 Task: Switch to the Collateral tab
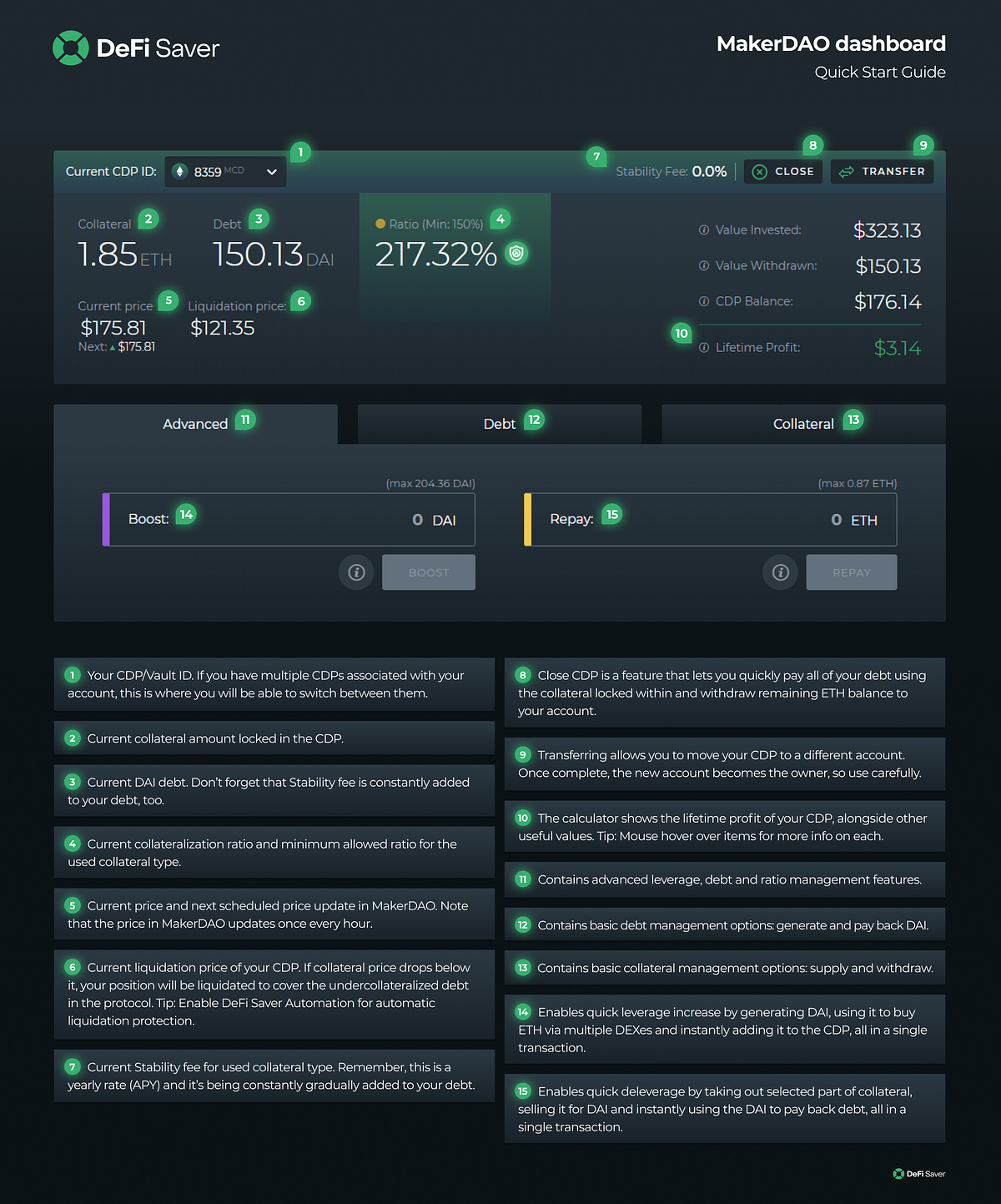(x=802, y=424)
